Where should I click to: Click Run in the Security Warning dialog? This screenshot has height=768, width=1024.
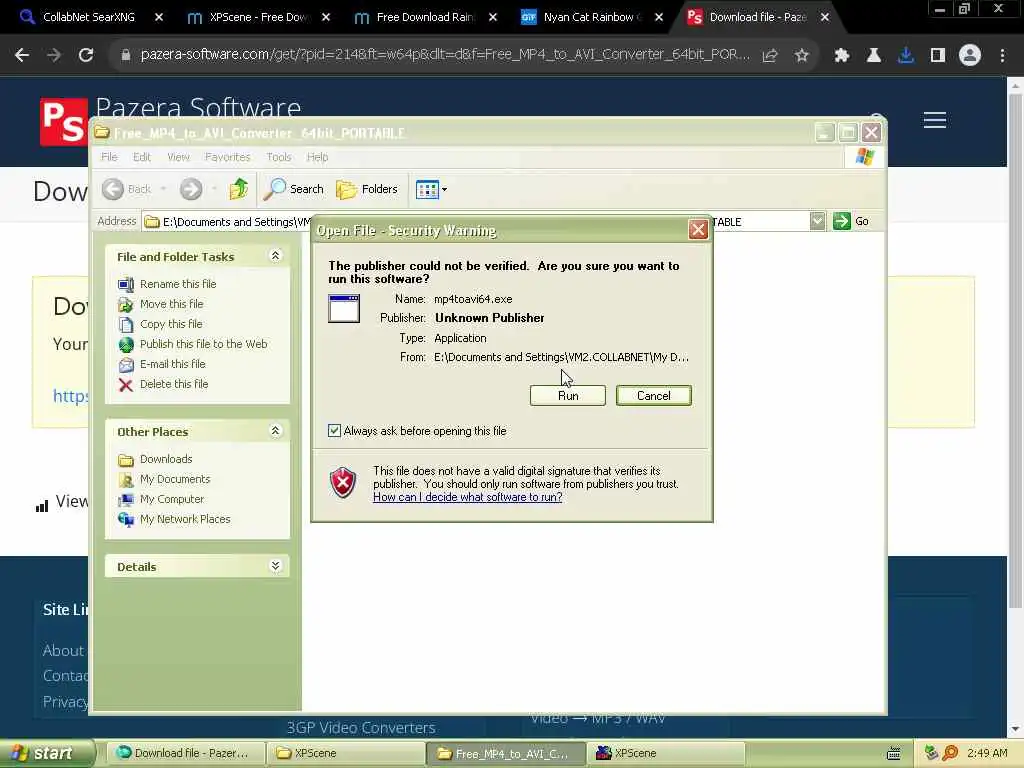pyautogui.click(x=568, y=396)
